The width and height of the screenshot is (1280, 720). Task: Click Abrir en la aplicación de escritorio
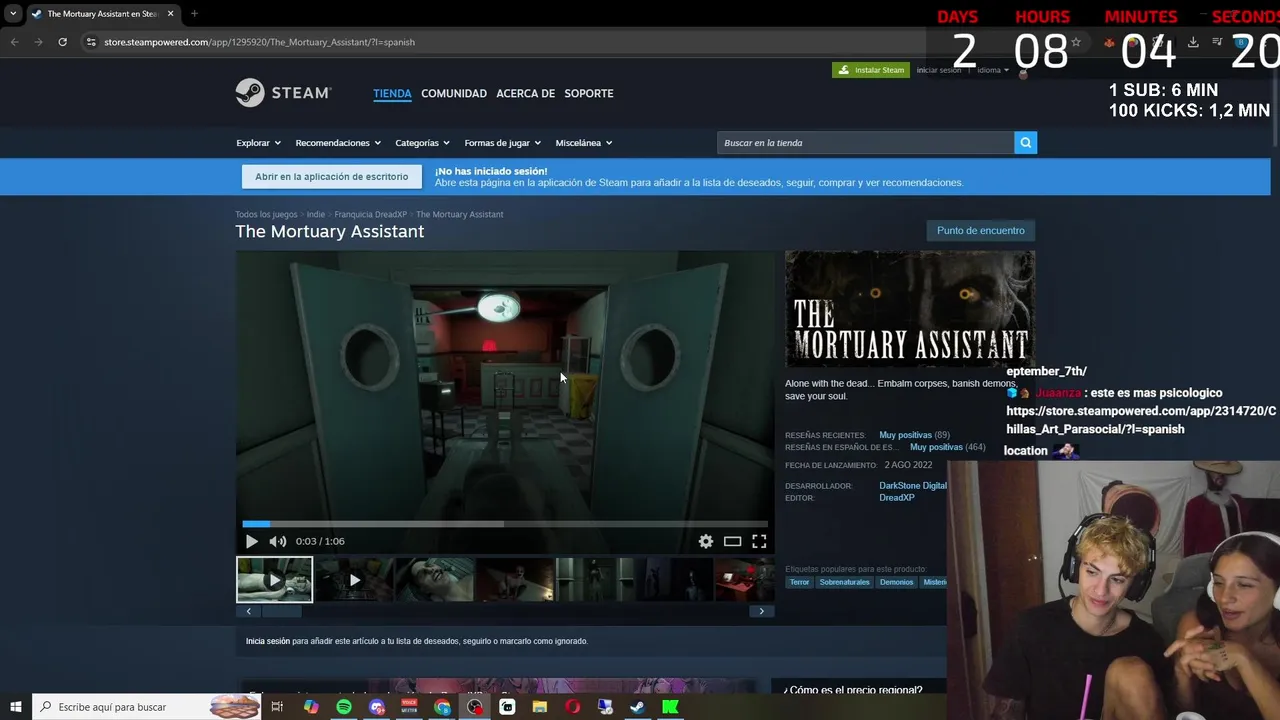331,177
